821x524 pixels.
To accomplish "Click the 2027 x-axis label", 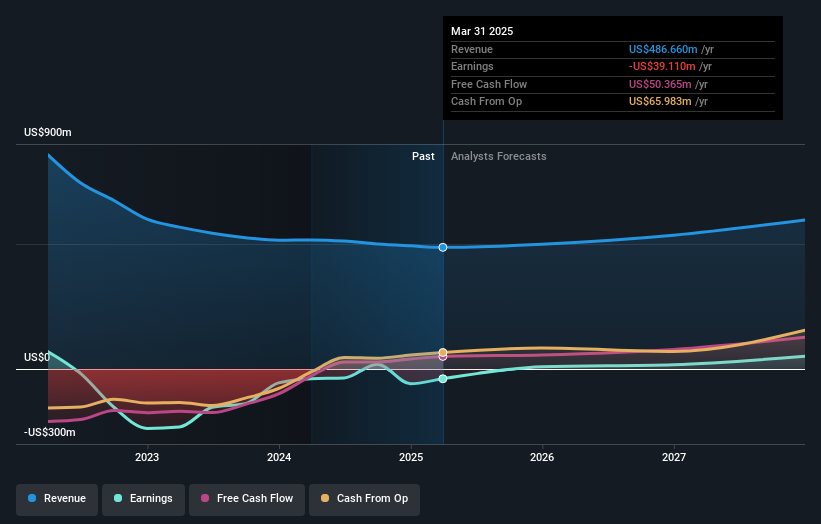I will pos(674,457).
